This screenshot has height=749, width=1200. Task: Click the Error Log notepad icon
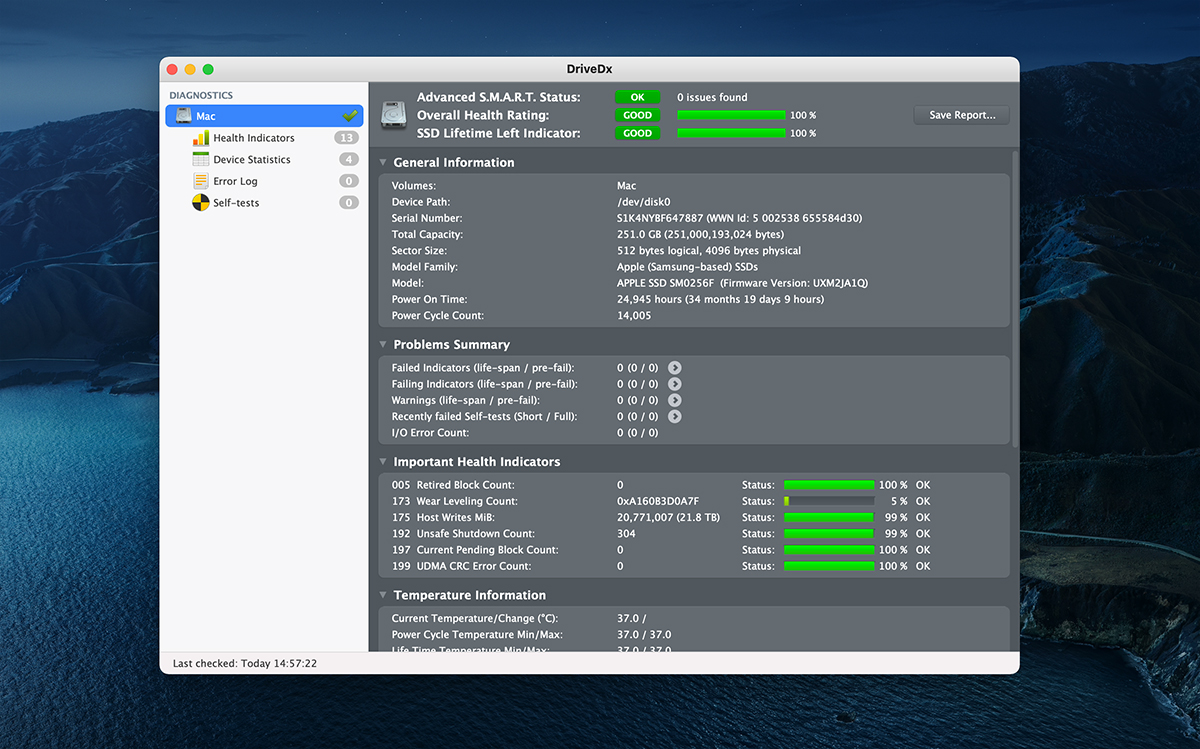[x=200, y=181]
